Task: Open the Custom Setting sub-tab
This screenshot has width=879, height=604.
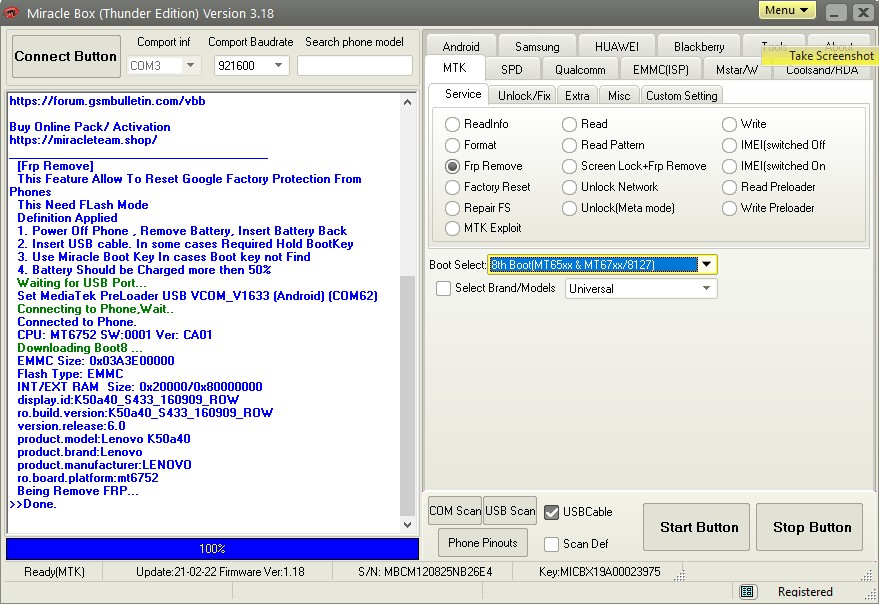Action: click(682, 96)
